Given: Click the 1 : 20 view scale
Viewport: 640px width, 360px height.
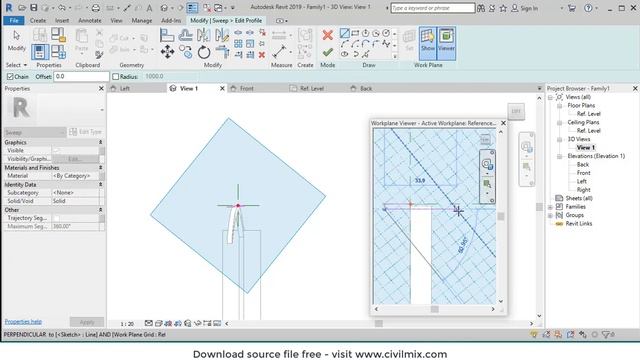Looking at the screenshot, I should [x=127, y=324].
